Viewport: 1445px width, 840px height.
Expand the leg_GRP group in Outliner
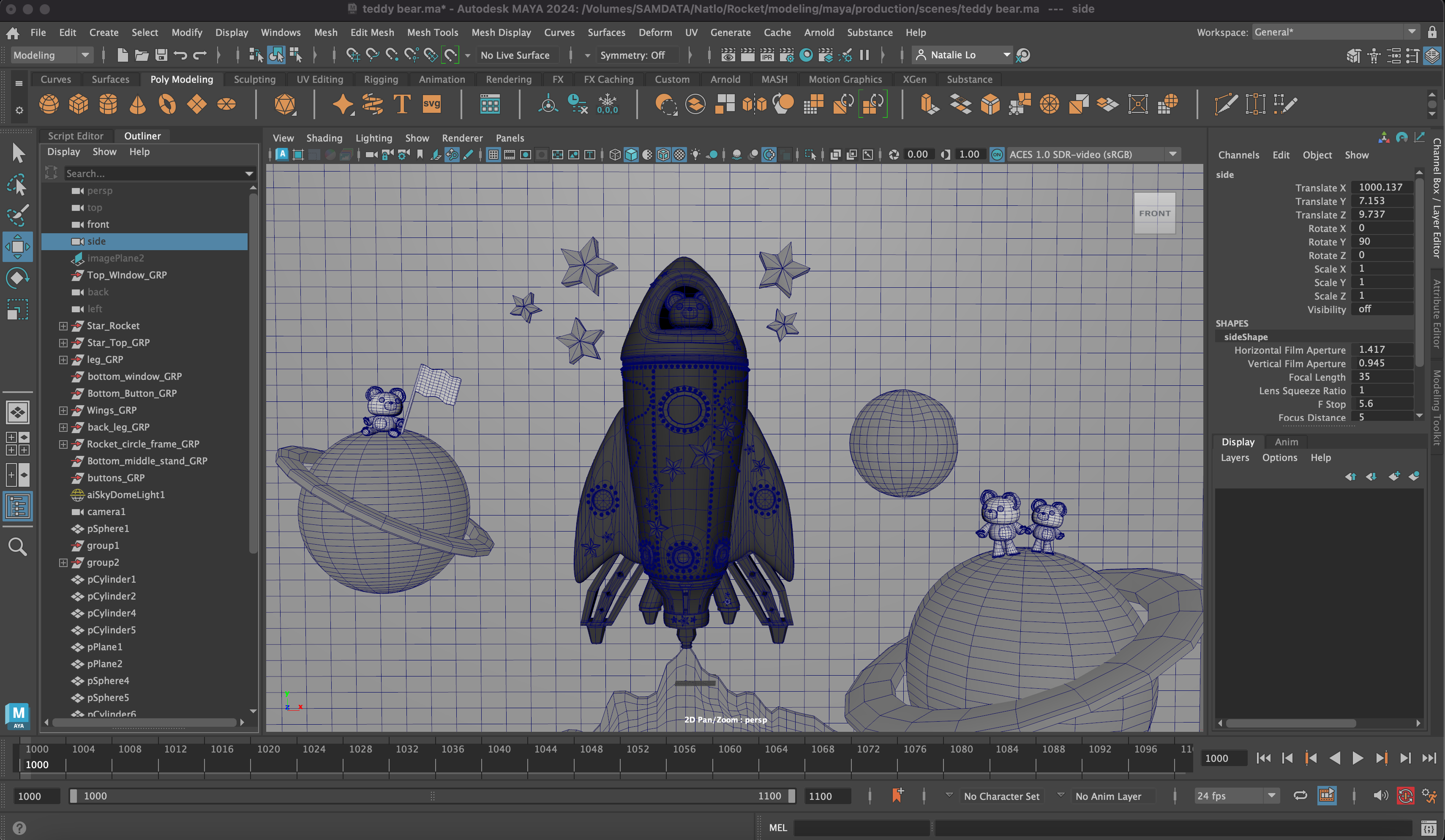point(62,359)
